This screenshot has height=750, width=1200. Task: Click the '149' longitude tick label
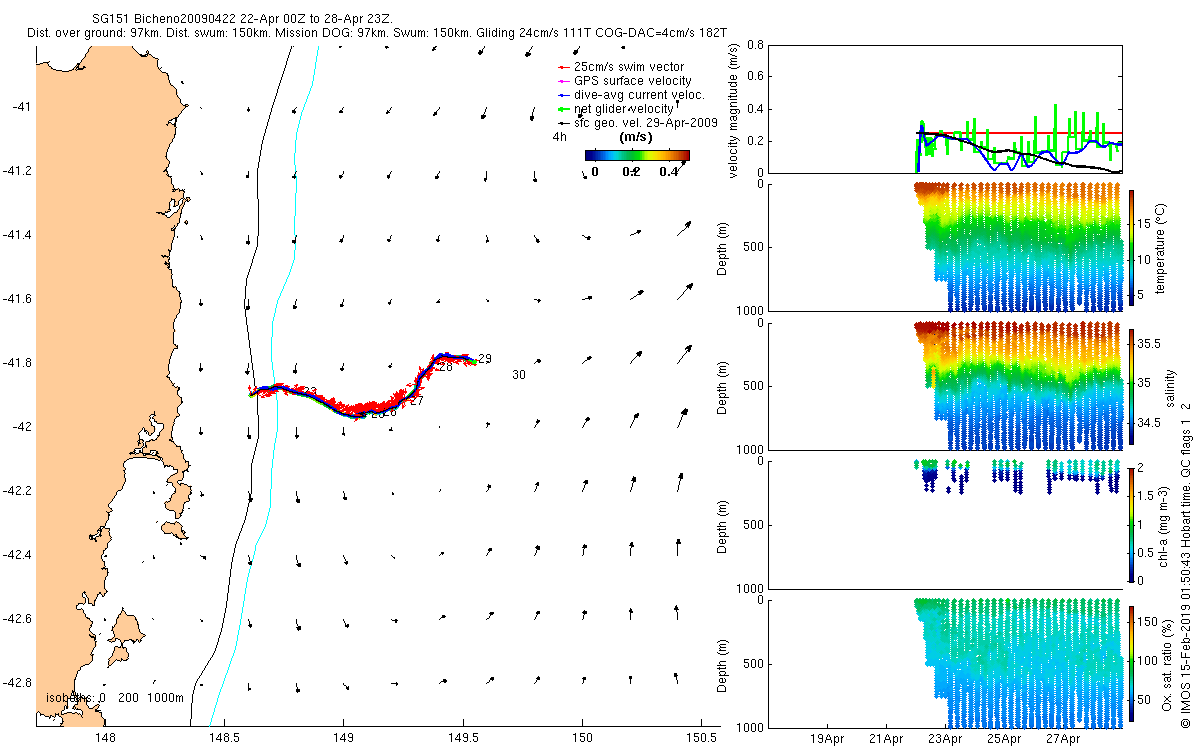(x=343, y=738)
